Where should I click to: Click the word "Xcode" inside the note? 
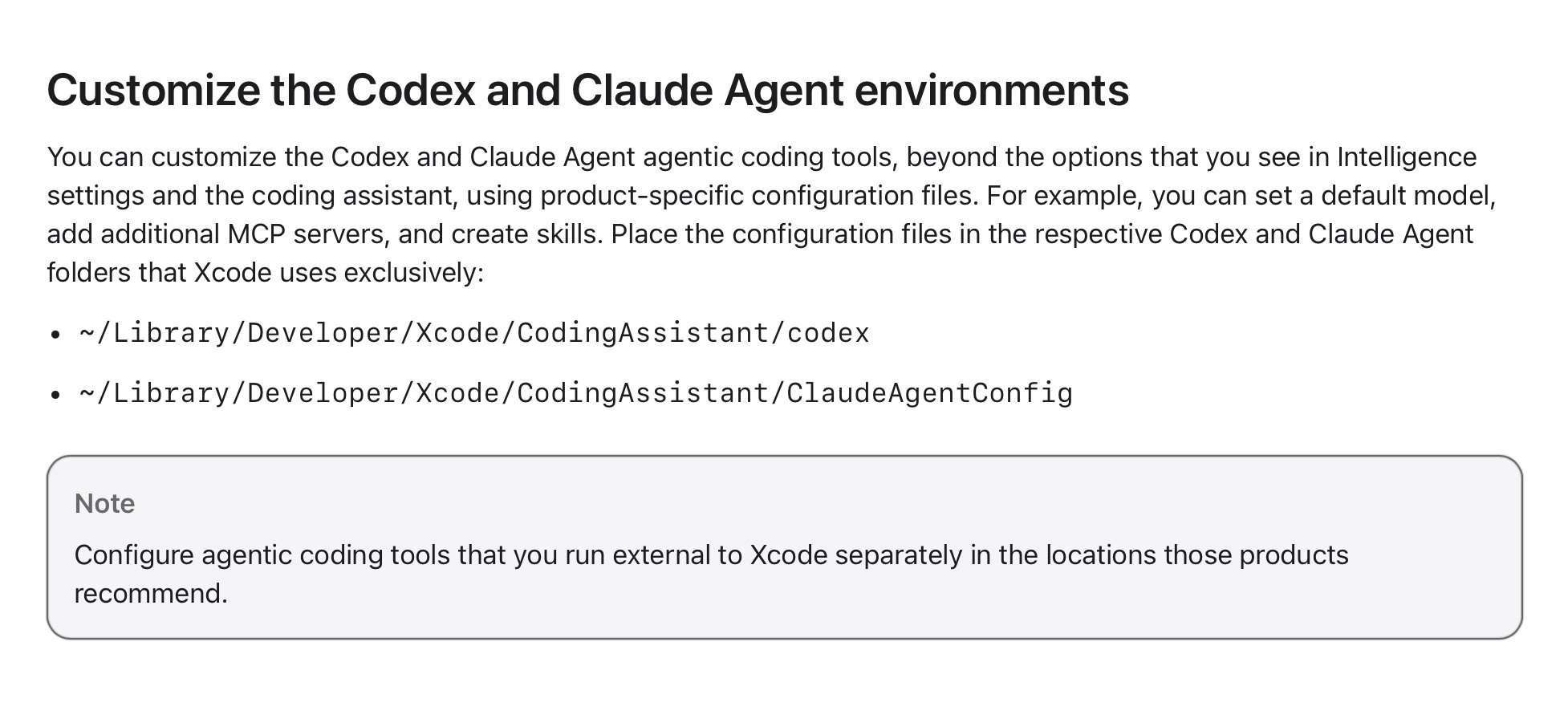788,555
